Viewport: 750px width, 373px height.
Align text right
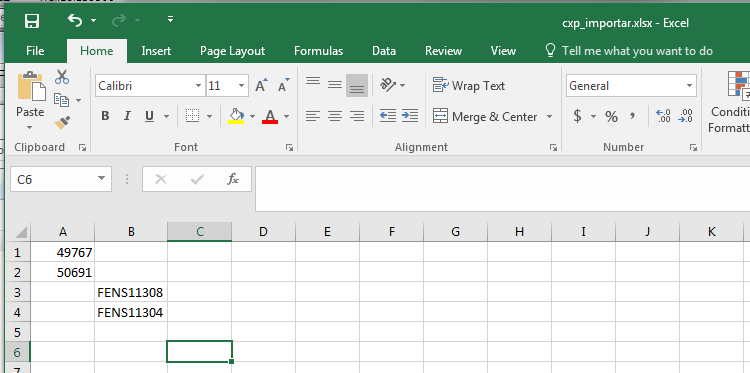(357, 116)
